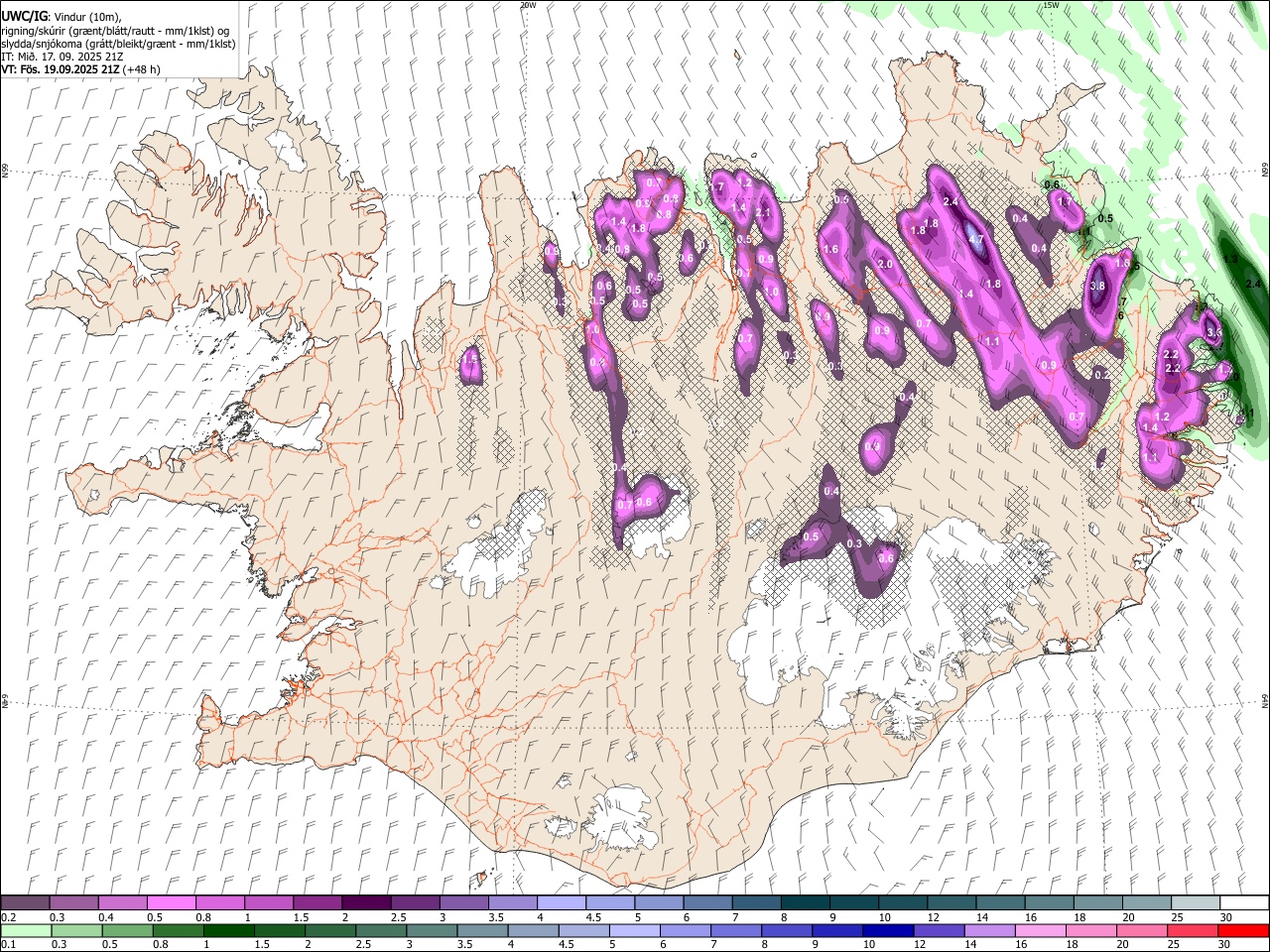Click the 'IT: Mið. 17. 09. 2025 21Z' line
The width and height of the screenshot is (1270, 952).
[61, 57]
